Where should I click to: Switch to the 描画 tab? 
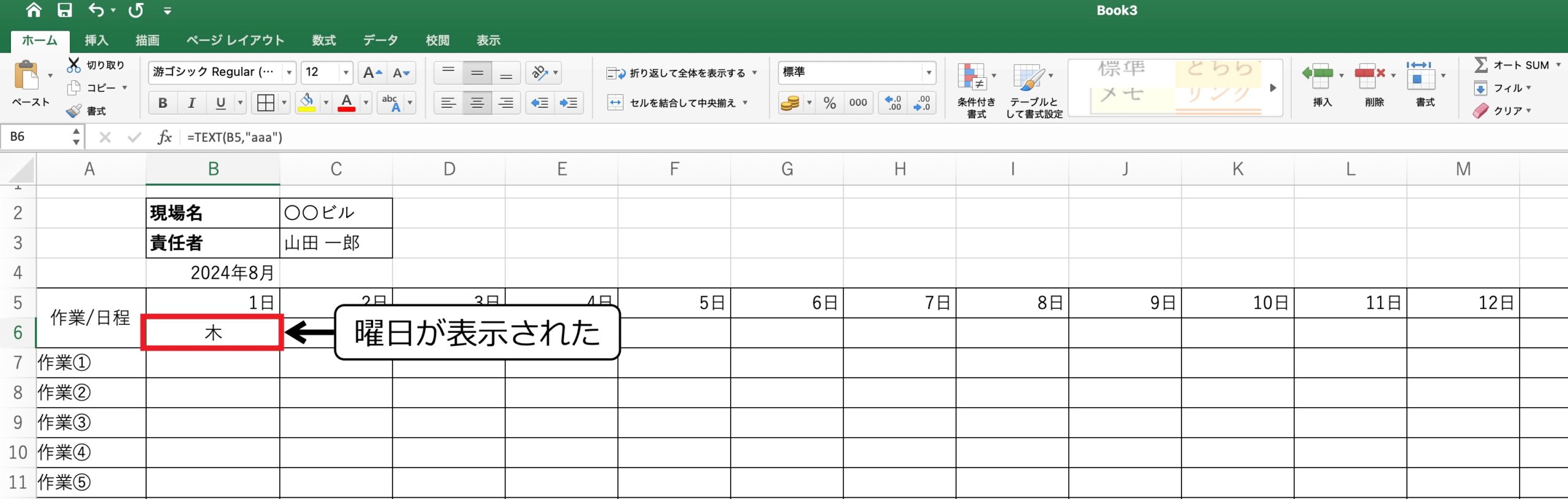coord(147,40)
